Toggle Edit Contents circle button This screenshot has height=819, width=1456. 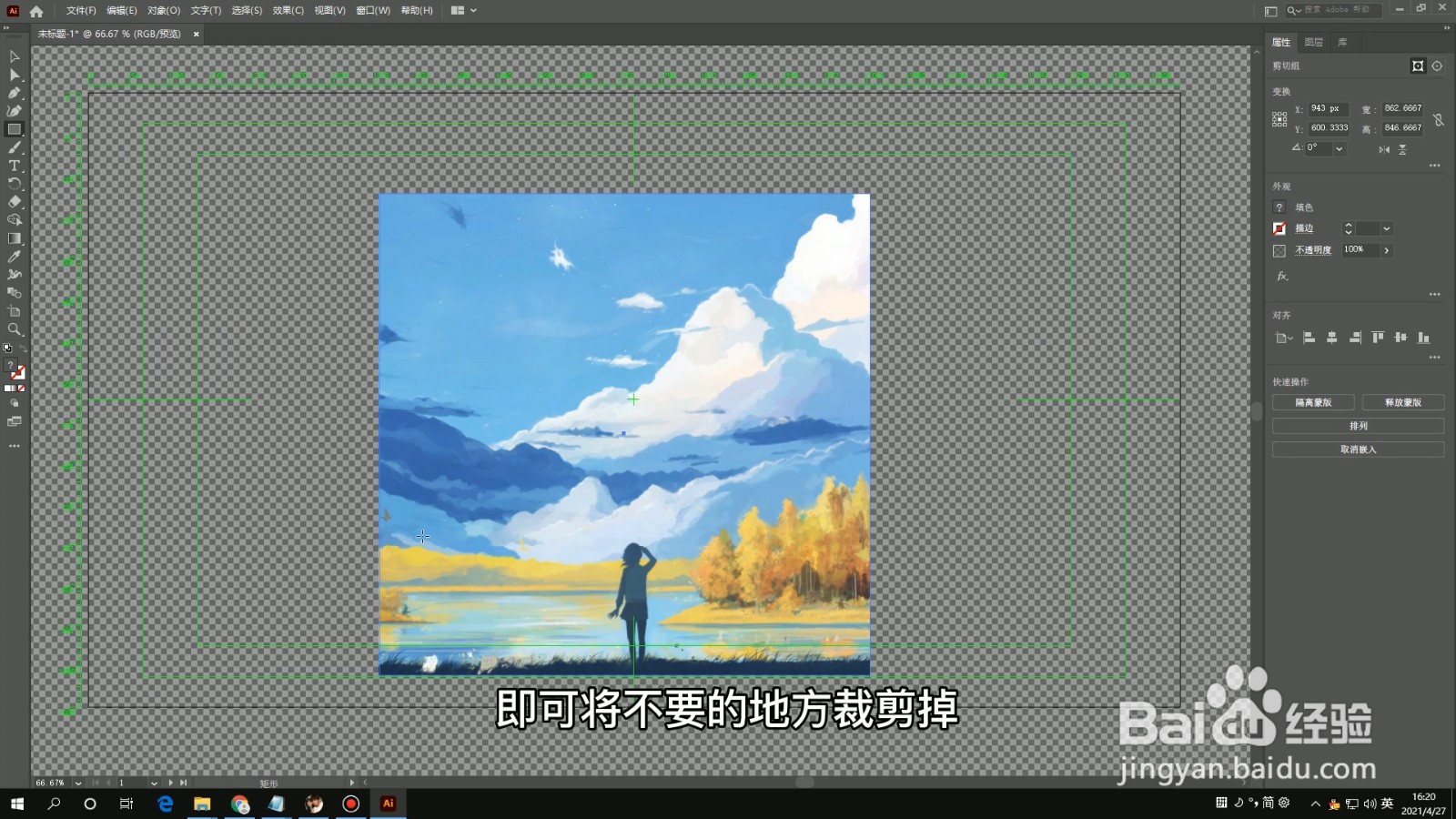(x=1437, y=66)
